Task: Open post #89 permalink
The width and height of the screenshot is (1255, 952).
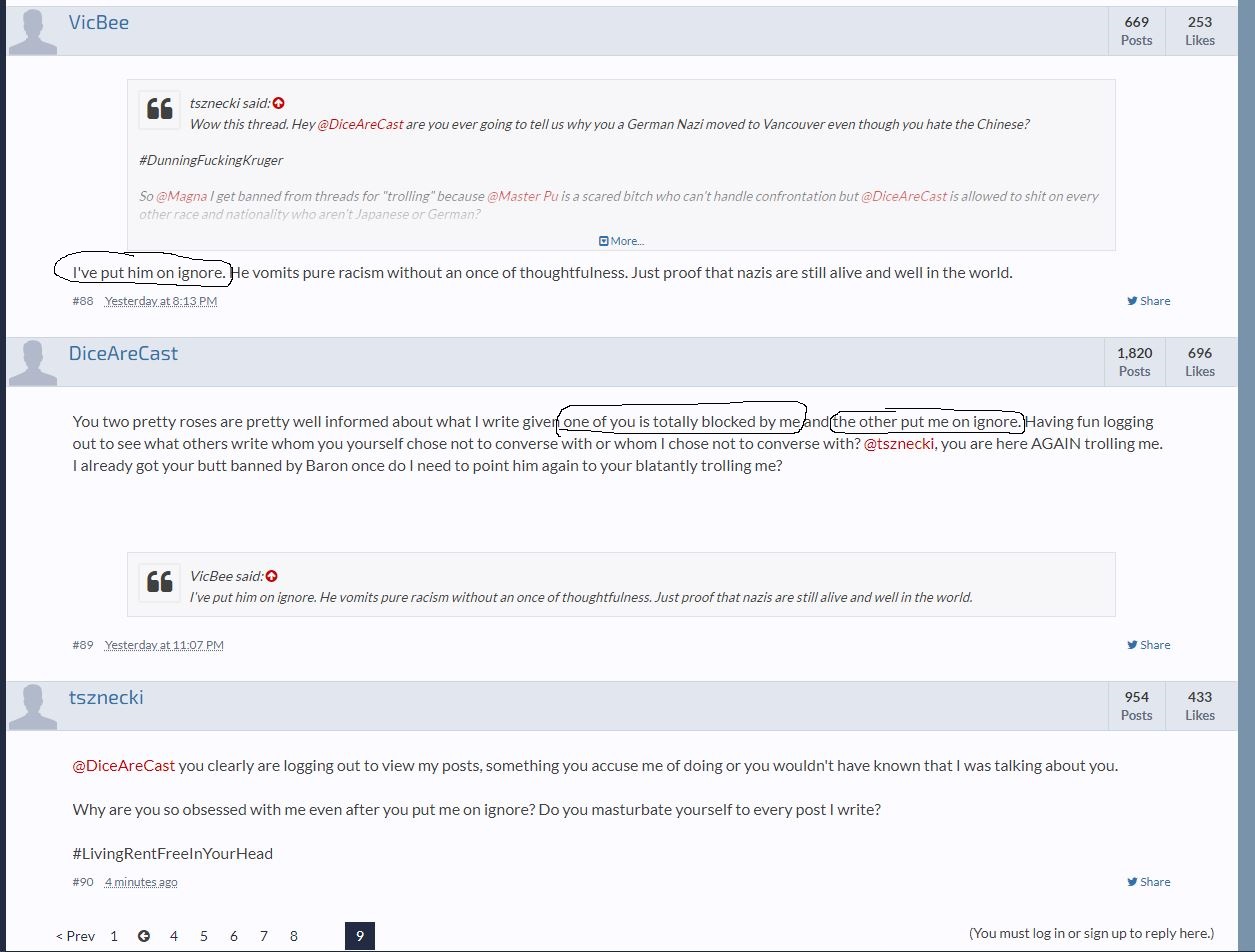Action: click(82, 645)
